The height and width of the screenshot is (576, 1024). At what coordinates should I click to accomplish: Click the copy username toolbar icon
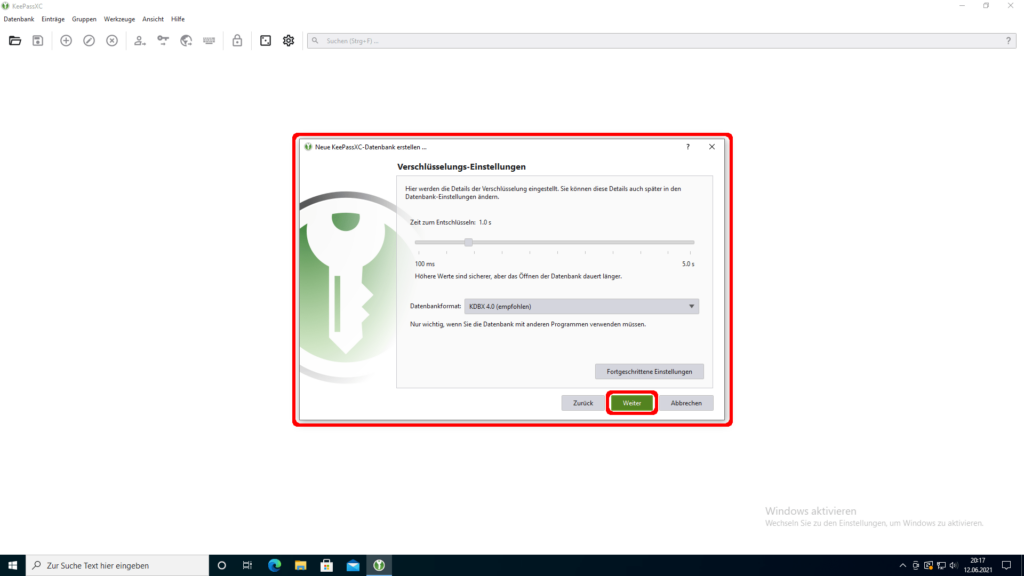pos(140,40)
